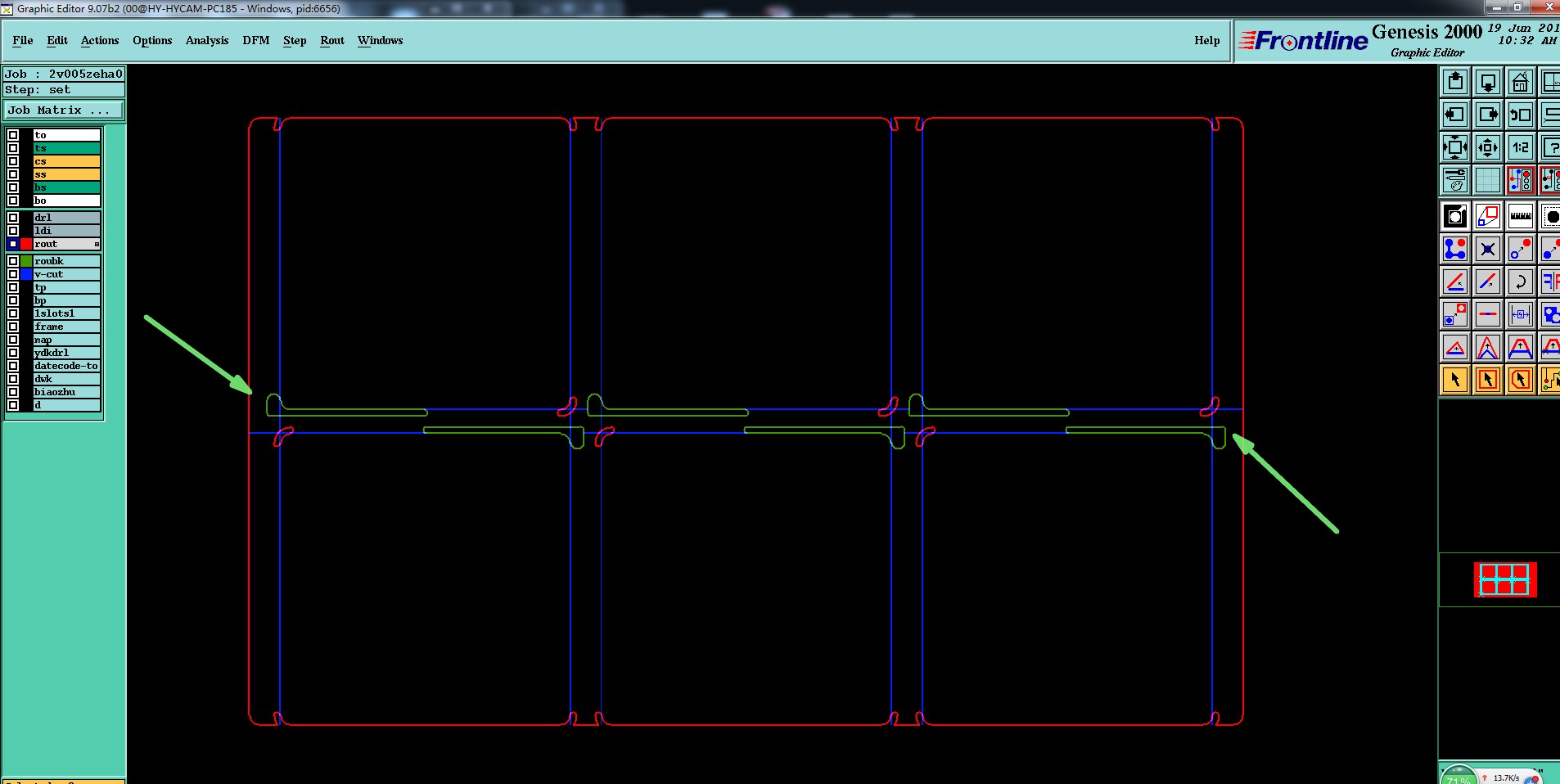Open the File menu

pos(23,40)
